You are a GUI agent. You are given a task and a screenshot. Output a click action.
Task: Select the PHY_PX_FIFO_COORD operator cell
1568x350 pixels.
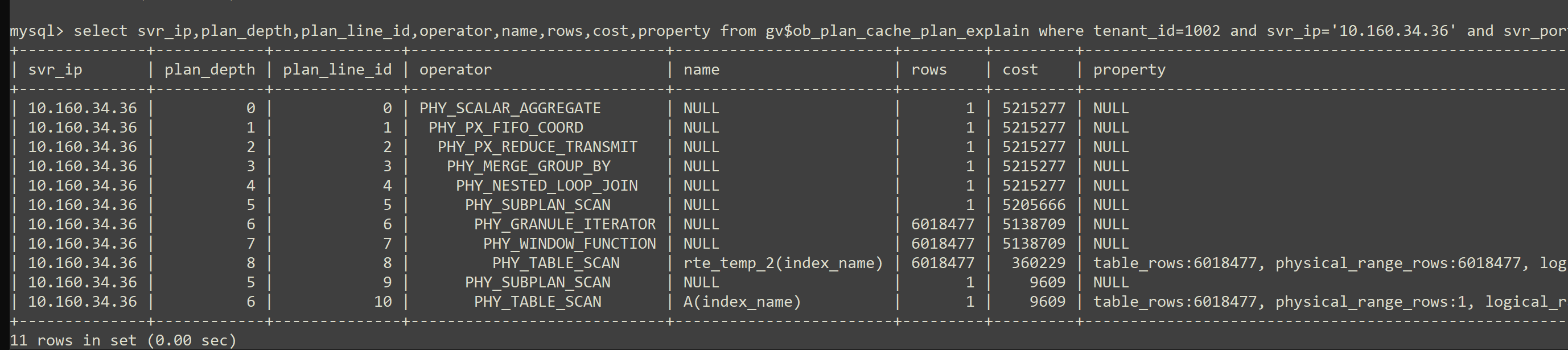point(506,128)
